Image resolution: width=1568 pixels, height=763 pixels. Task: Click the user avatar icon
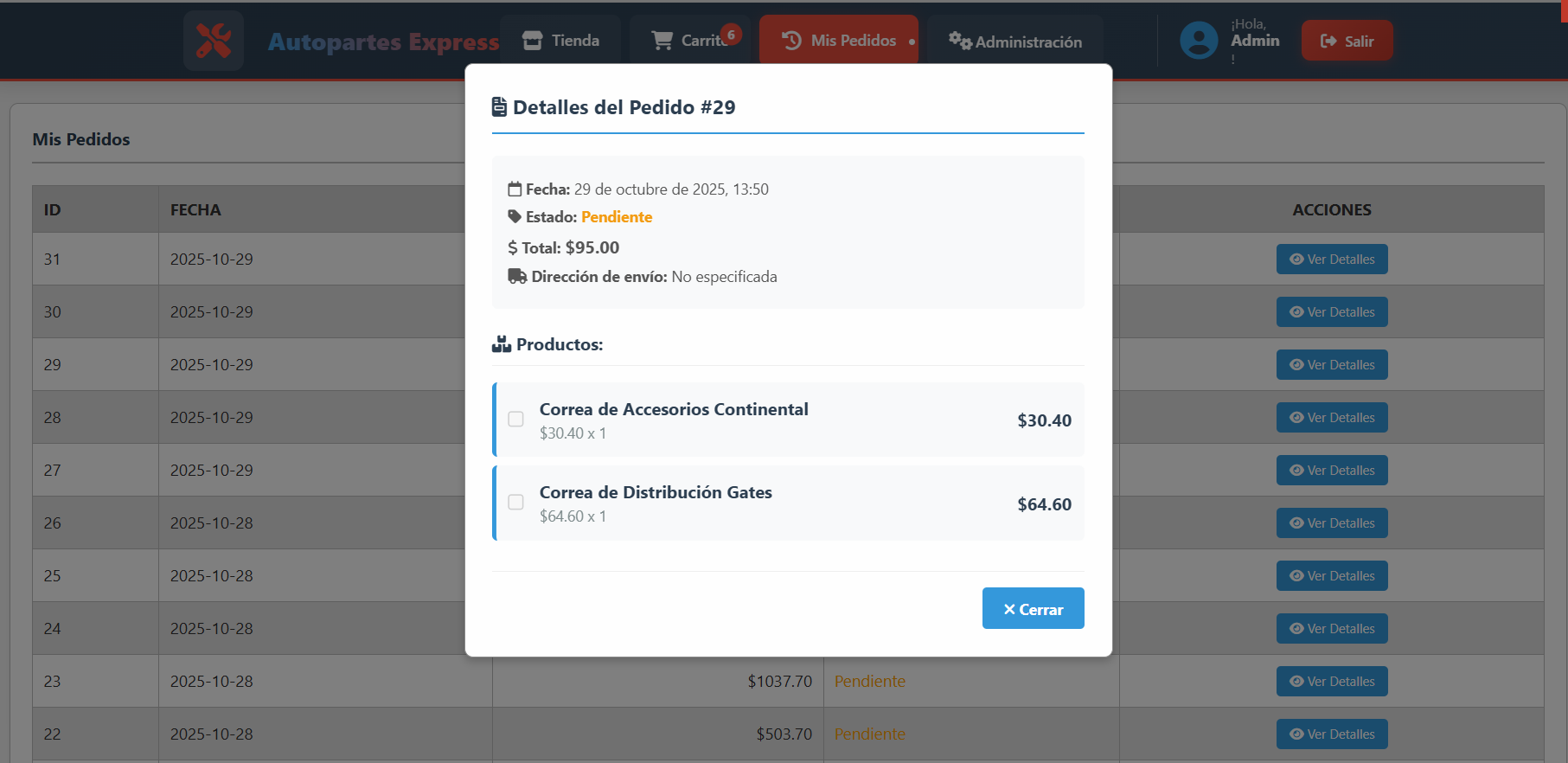1199,41
